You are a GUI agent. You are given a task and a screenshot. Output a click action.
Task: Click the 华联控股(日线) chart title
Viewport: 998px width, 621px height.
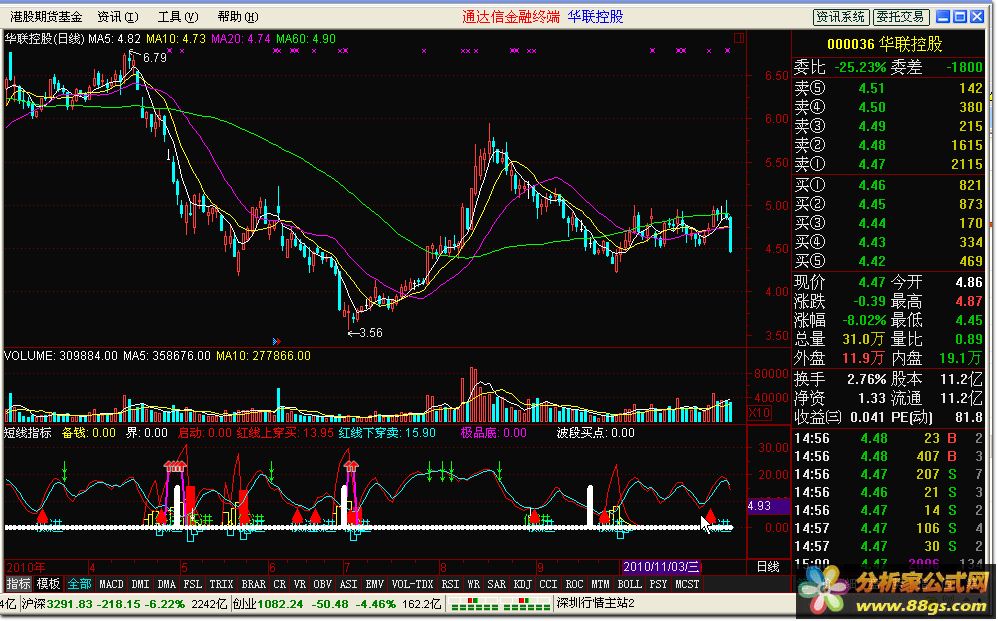coord(45,39)
